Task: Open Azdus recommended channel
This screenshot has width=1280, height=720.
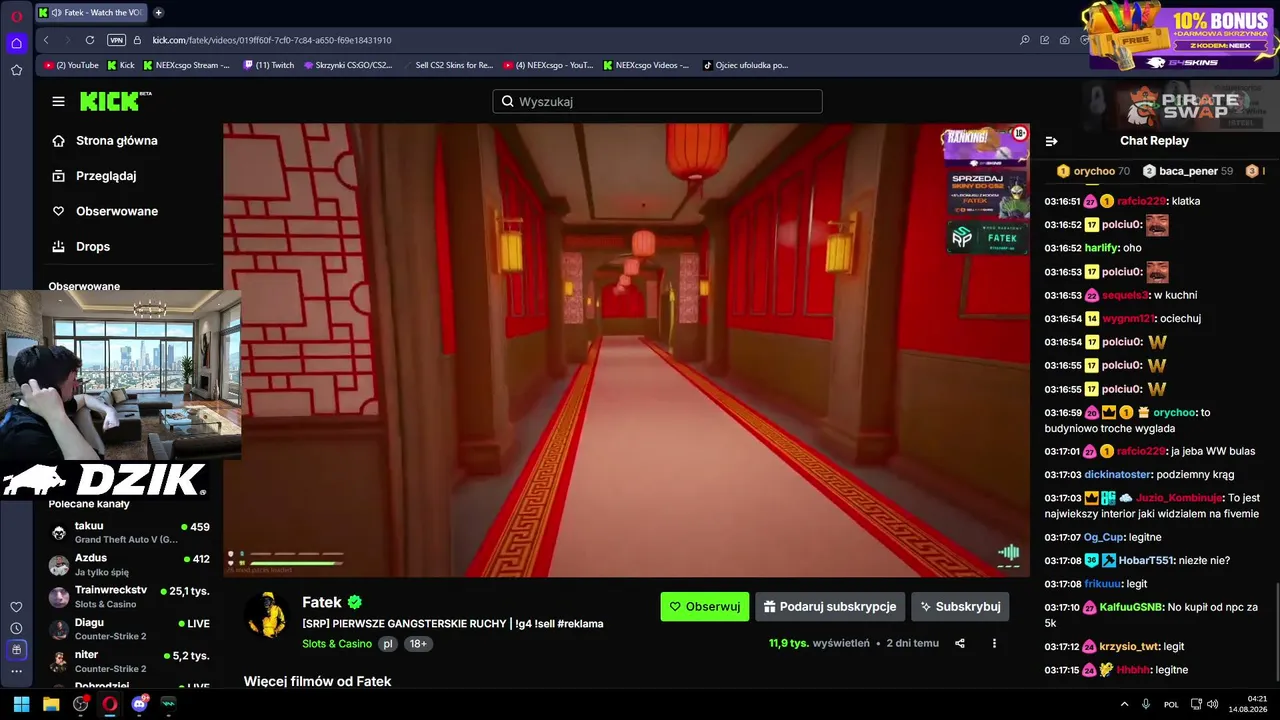Action: tap(130, 564)
